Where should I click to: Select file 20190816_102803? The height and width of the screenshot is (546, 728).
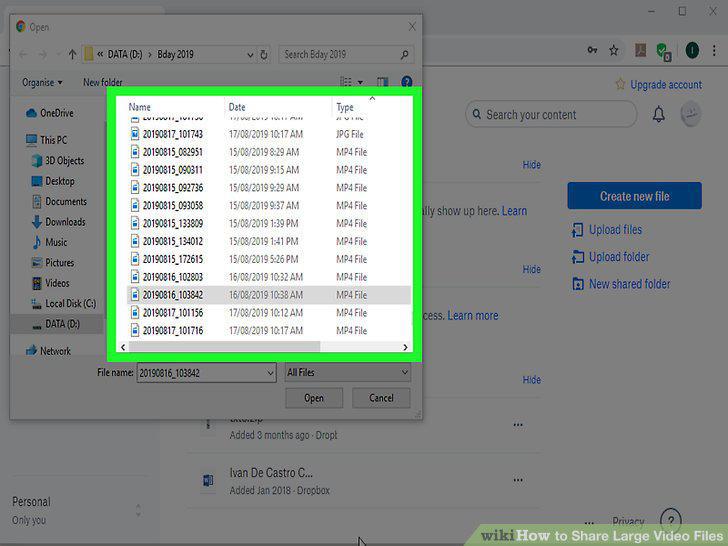[x=268, y=277]
